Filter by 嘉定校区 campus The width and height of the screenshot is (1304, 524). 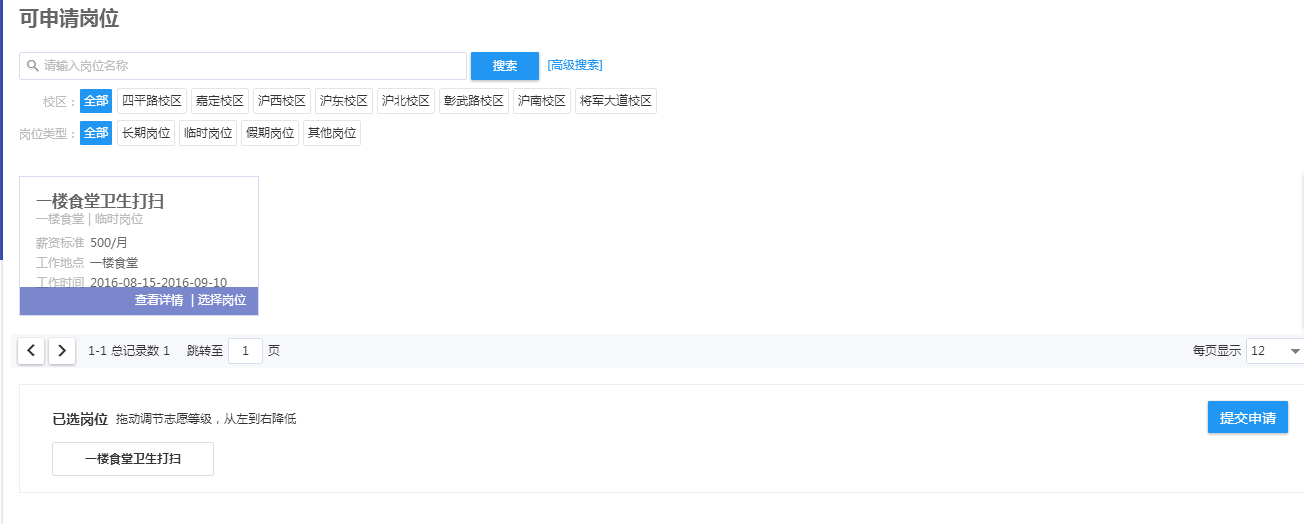[219, 101]
